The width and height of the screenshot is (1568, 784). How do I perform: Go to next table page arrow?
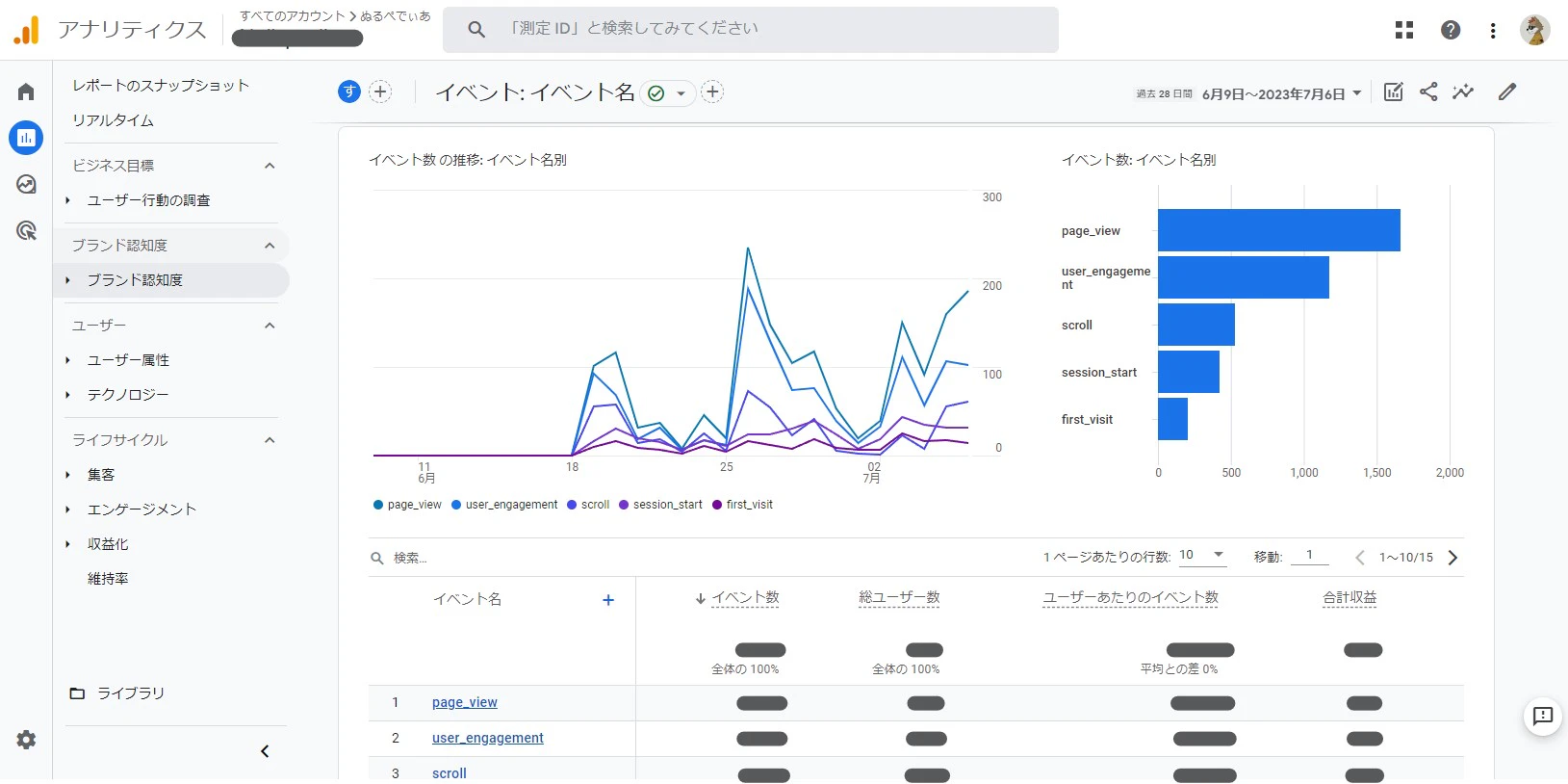tap(1452, 558)
